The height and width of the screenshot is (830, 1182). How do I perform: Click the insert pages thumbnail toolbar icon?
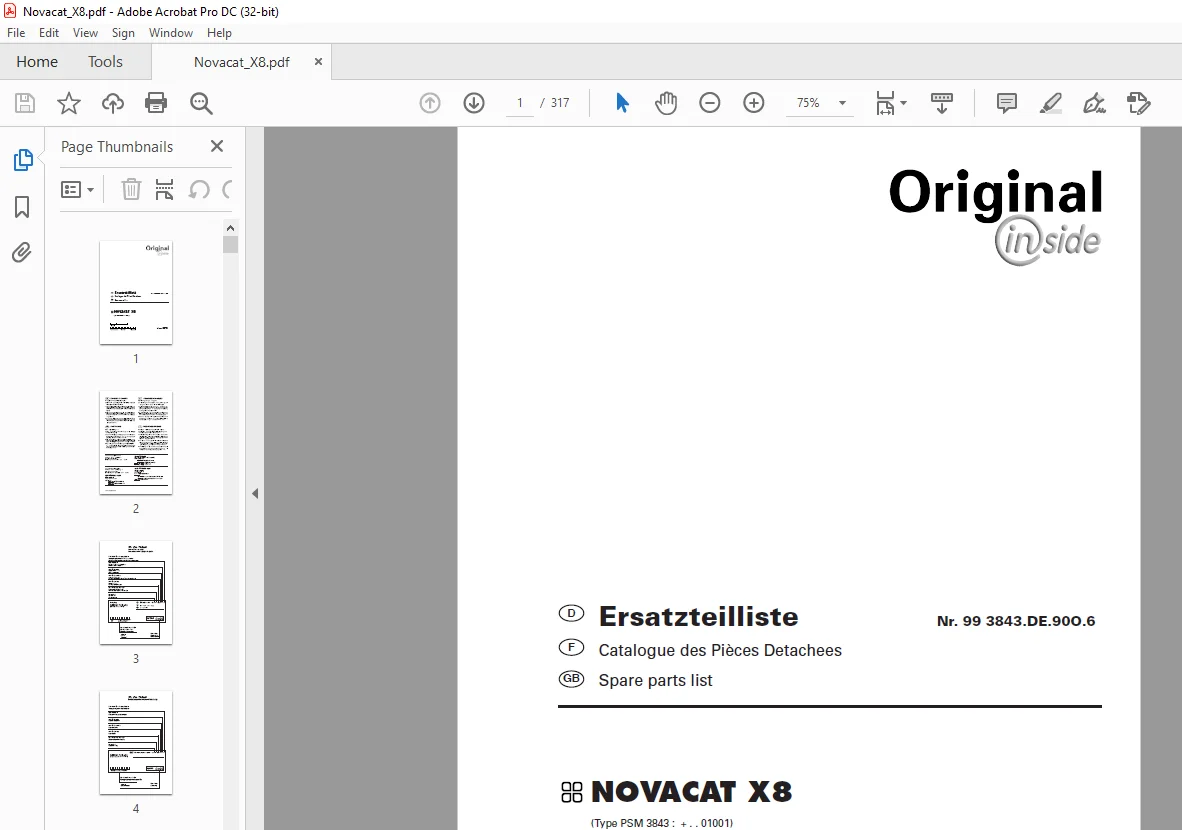[164, 189]
